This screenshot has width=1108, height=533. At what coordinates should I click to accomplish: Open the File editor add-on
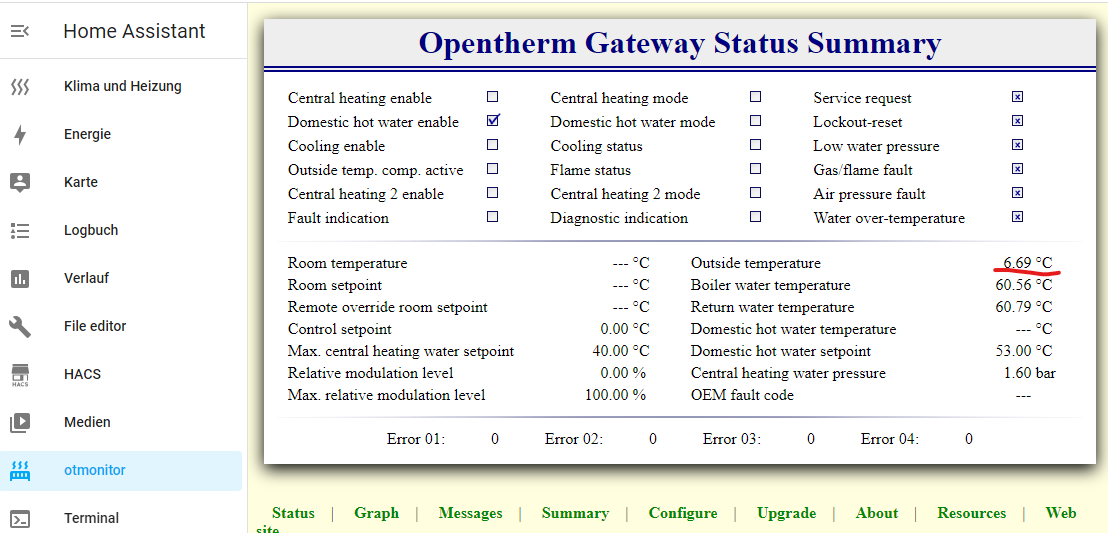tap(95, 327)
